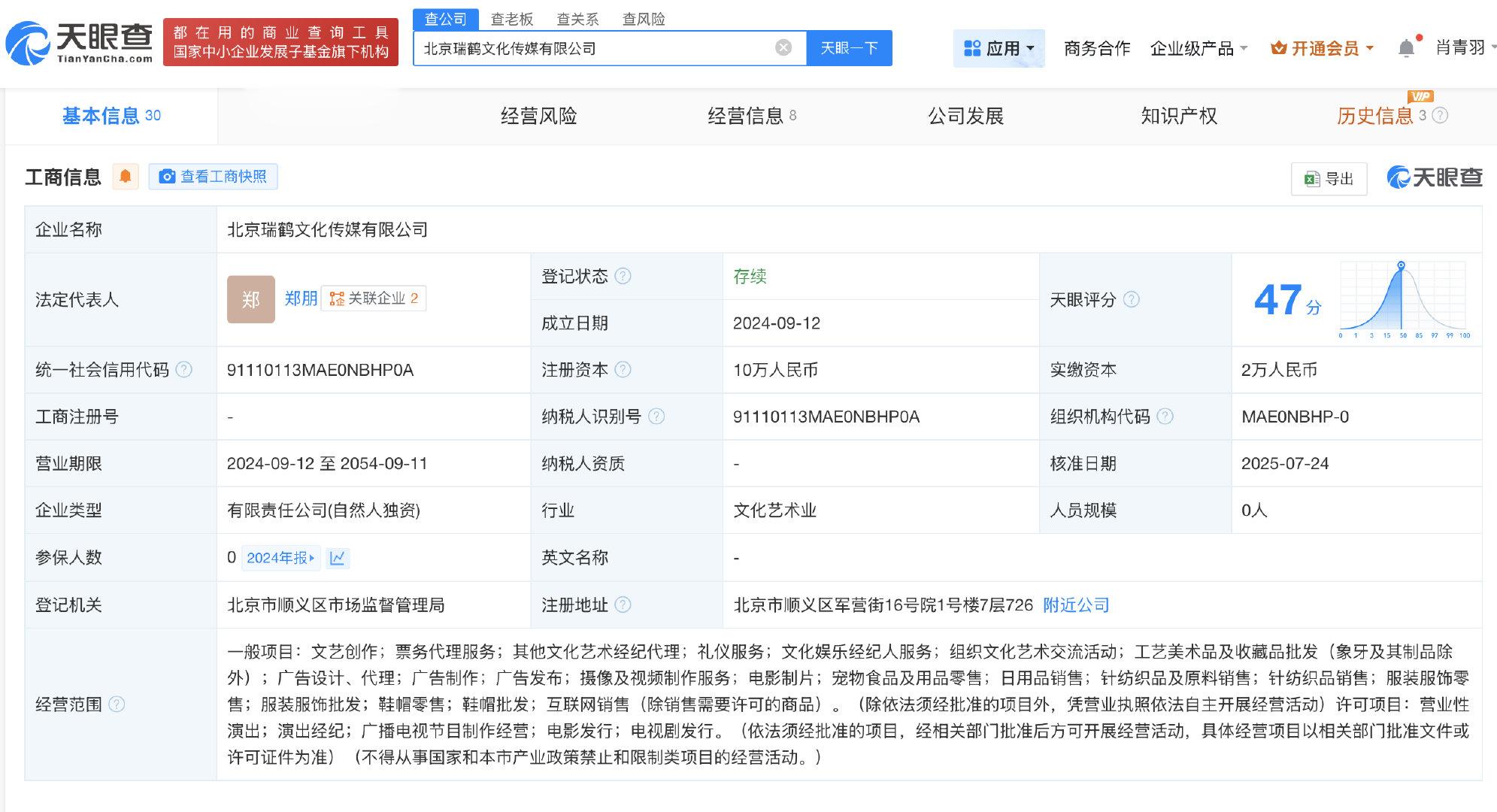Click help icon next to 登记状态

[623, 276]
